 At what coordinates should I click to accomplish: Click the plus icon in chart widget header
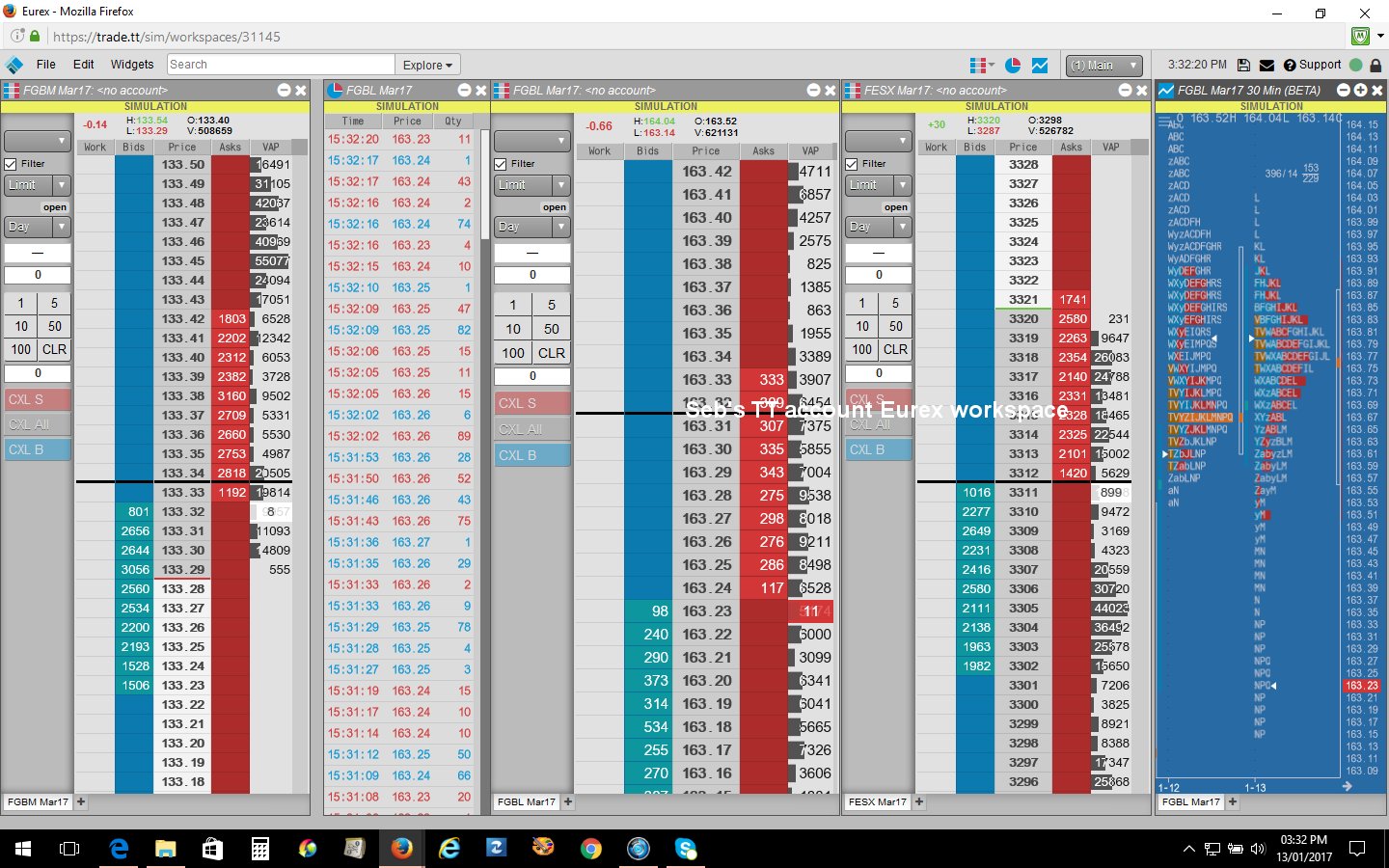(1360, 90)
